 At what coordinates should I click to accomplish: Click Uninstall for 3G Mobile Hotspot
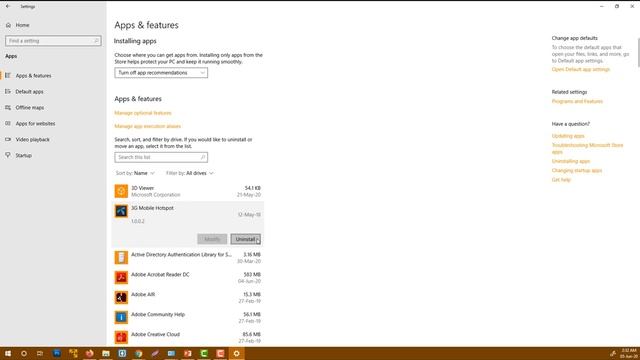(x=246, y=239)
